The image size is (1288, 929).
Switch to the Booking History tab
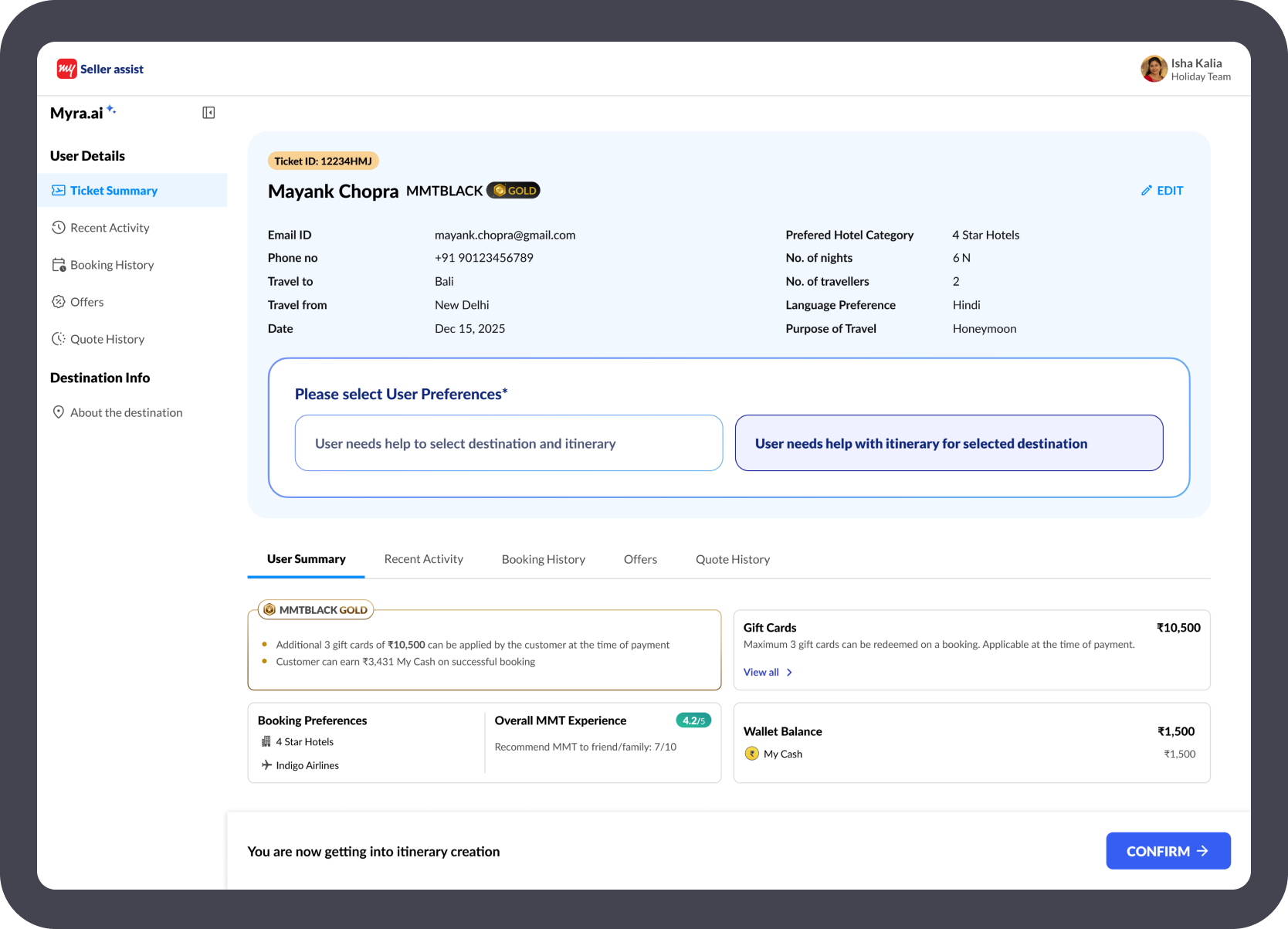tap(544, 559)
